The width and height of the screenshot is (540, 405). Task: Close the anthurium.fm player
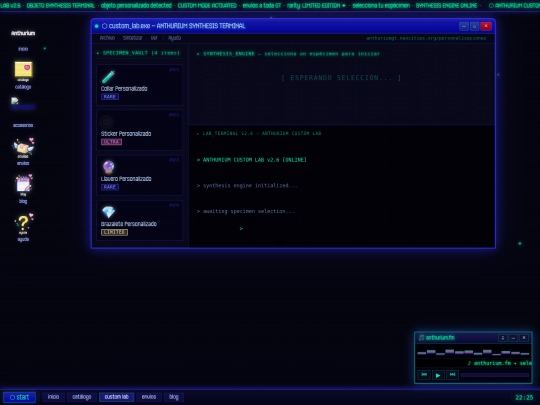click(x=524, y=338)
